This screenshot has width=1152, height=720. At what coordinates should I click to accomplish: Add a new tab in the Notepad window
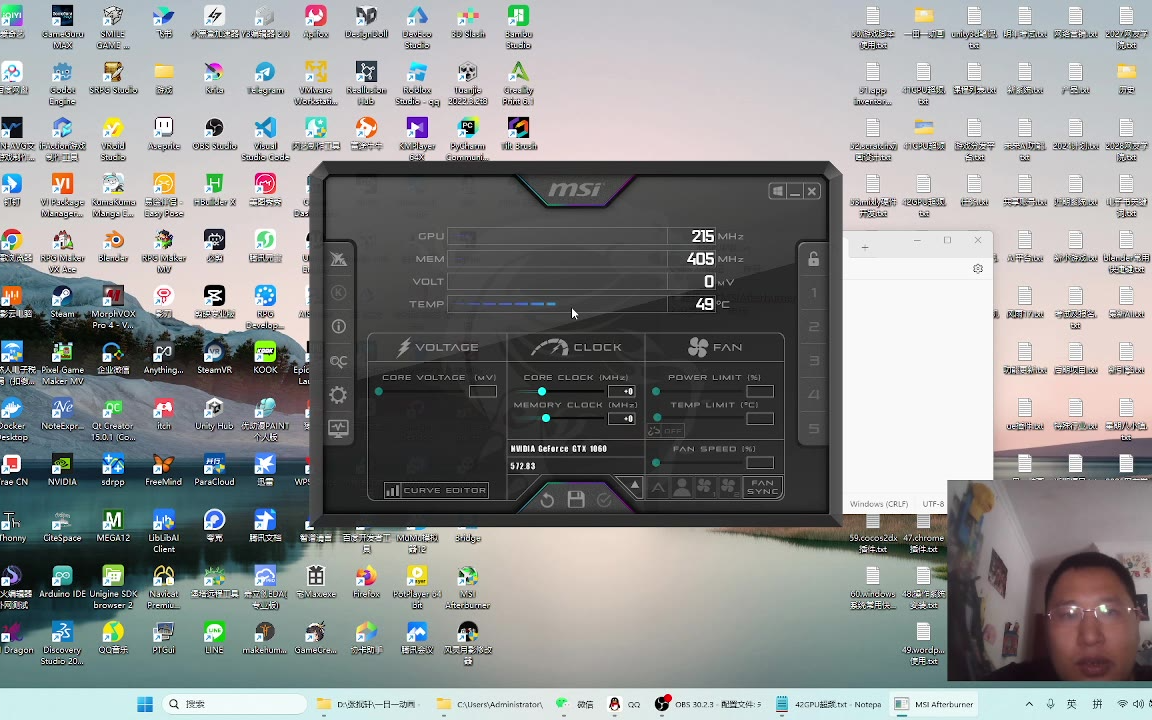865,248
